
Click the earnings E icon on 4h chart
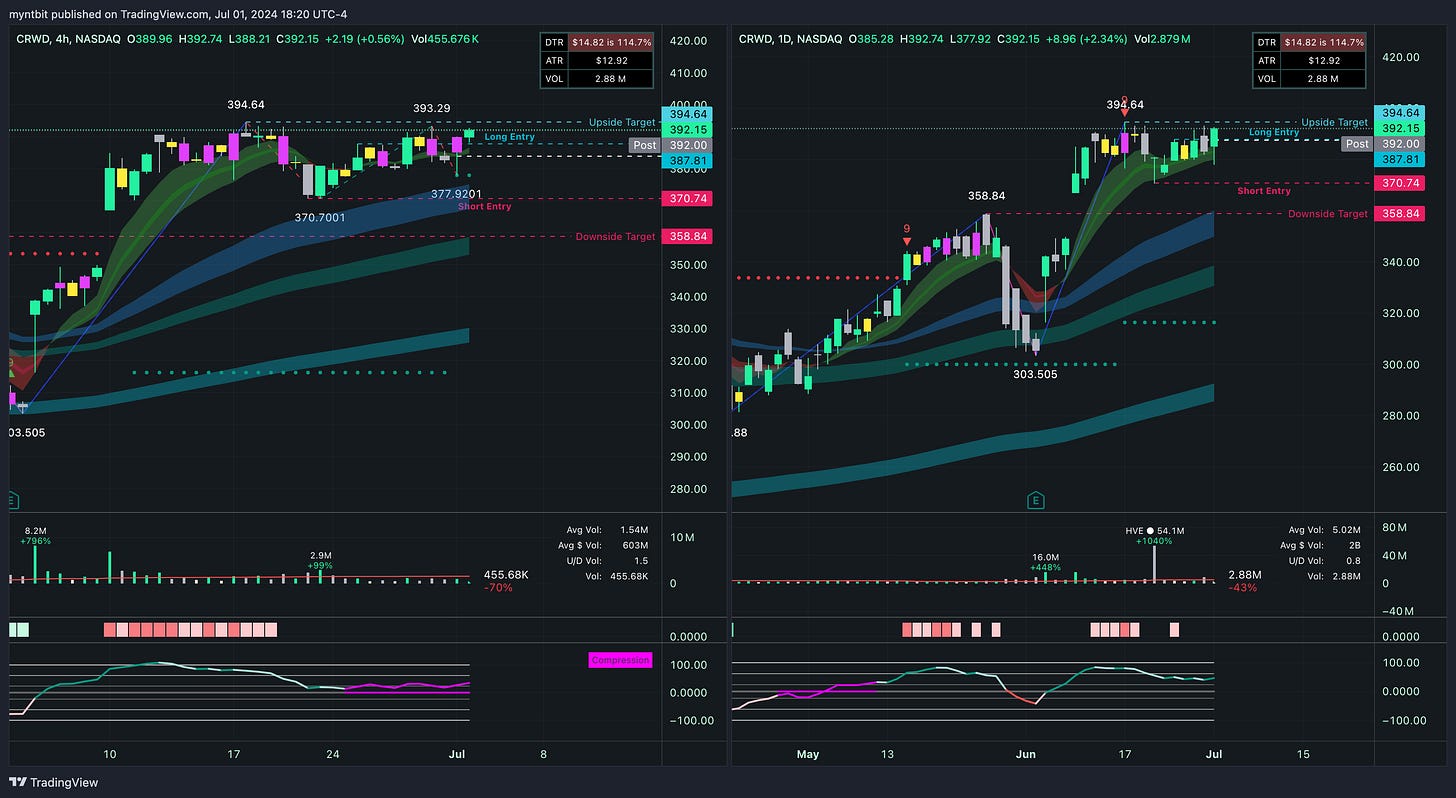point(14,500)
